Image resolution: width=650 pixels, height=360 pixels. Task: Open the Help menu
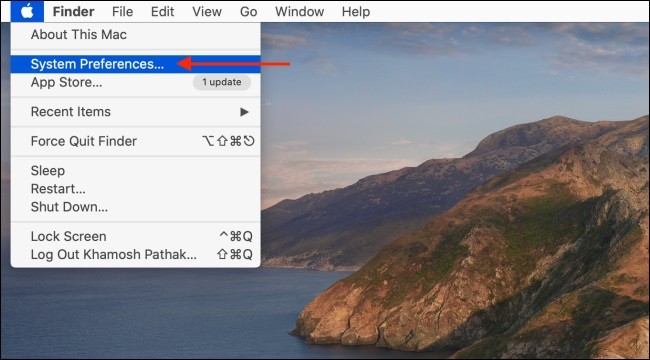(356, 12)
